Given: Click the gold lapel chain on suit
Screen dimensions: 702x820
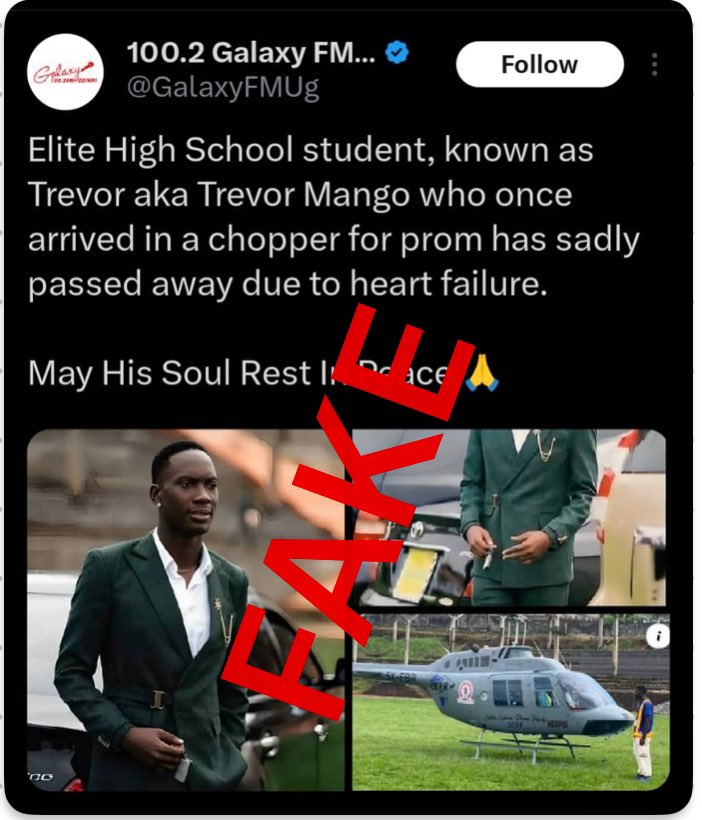Looking at the screenshot, I should [225, 622].
